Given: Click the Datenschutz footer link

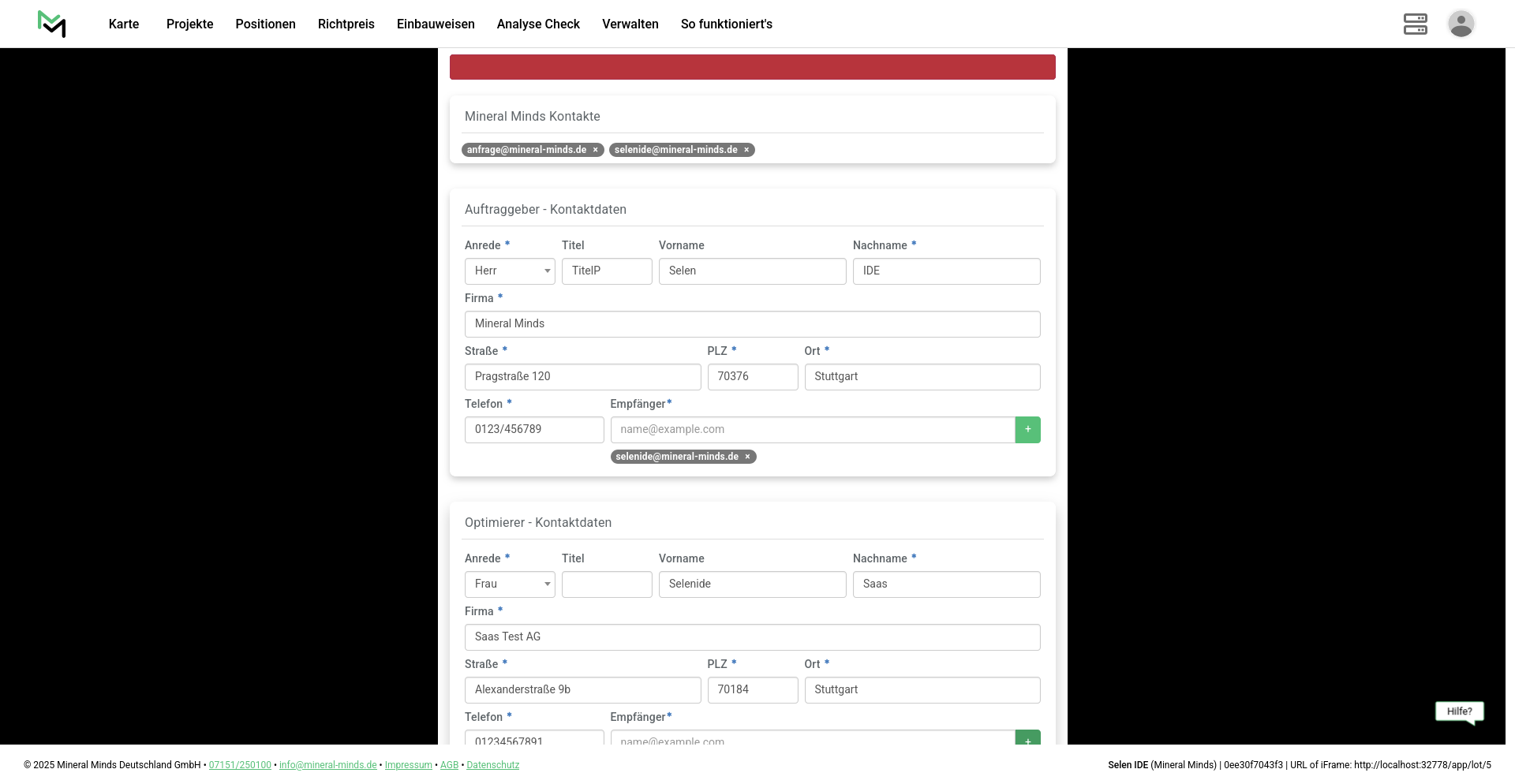Looking at the screenshot, I should click(x=492, y=765).
